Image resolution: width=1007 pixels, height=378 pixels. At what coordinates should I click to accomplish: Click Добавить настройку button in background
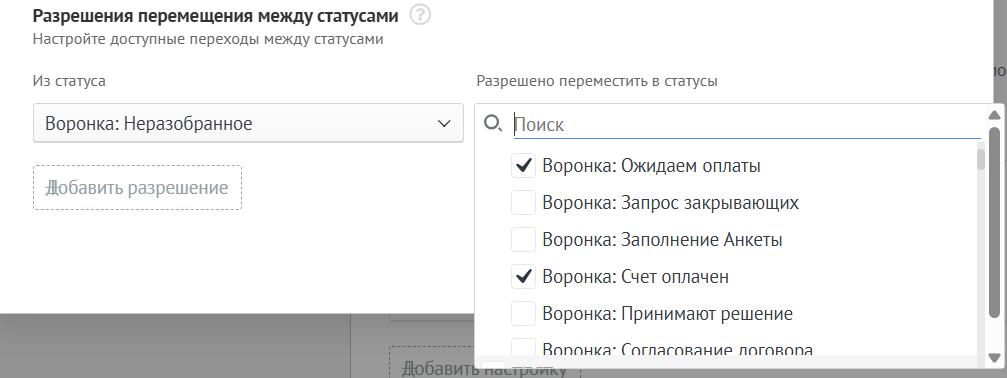485,368
